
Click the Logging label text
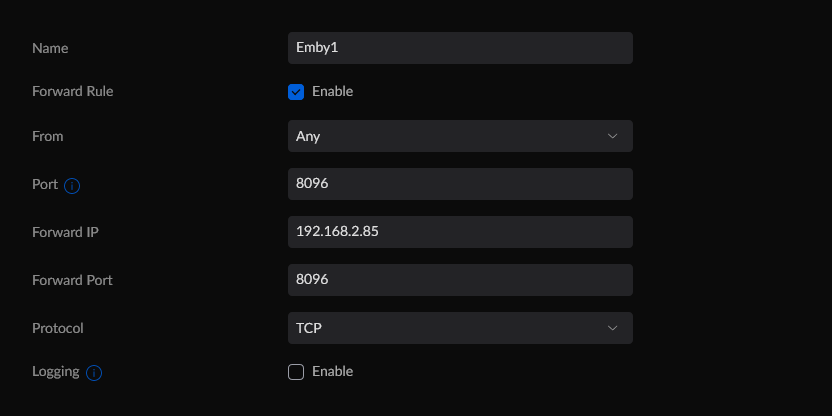click(x=56, y=372)
